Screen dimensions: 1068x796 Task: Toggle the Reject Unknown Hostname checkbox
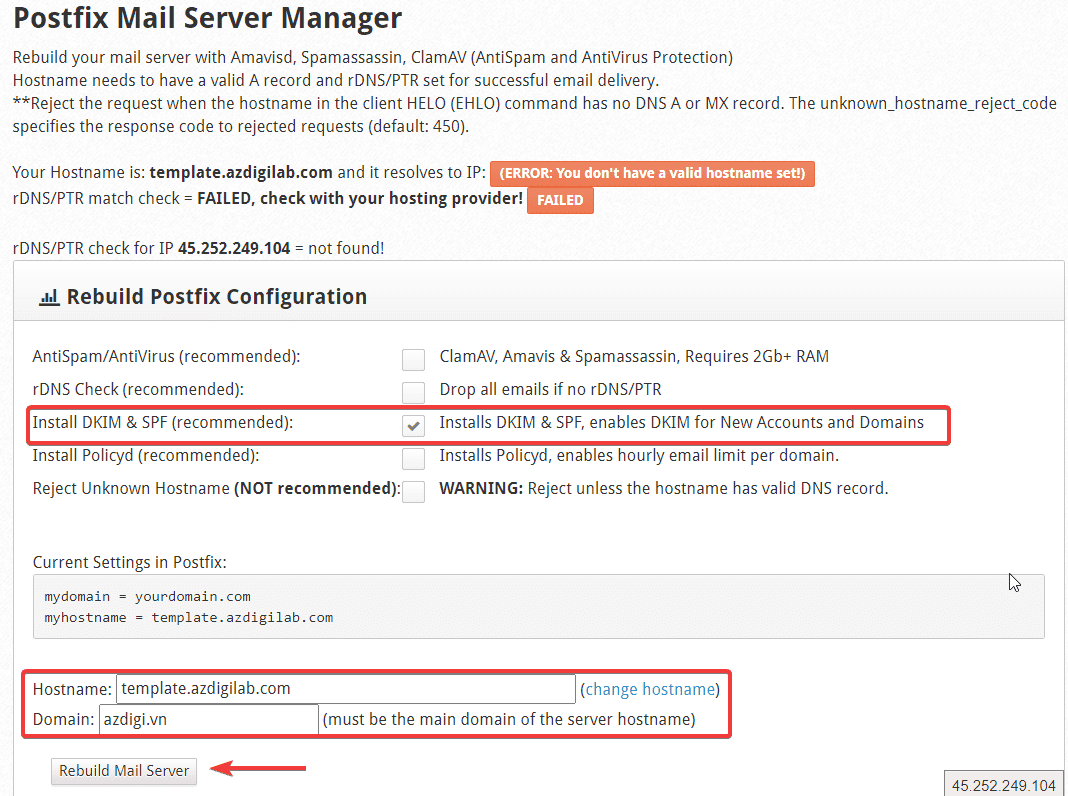click(413, 491)
